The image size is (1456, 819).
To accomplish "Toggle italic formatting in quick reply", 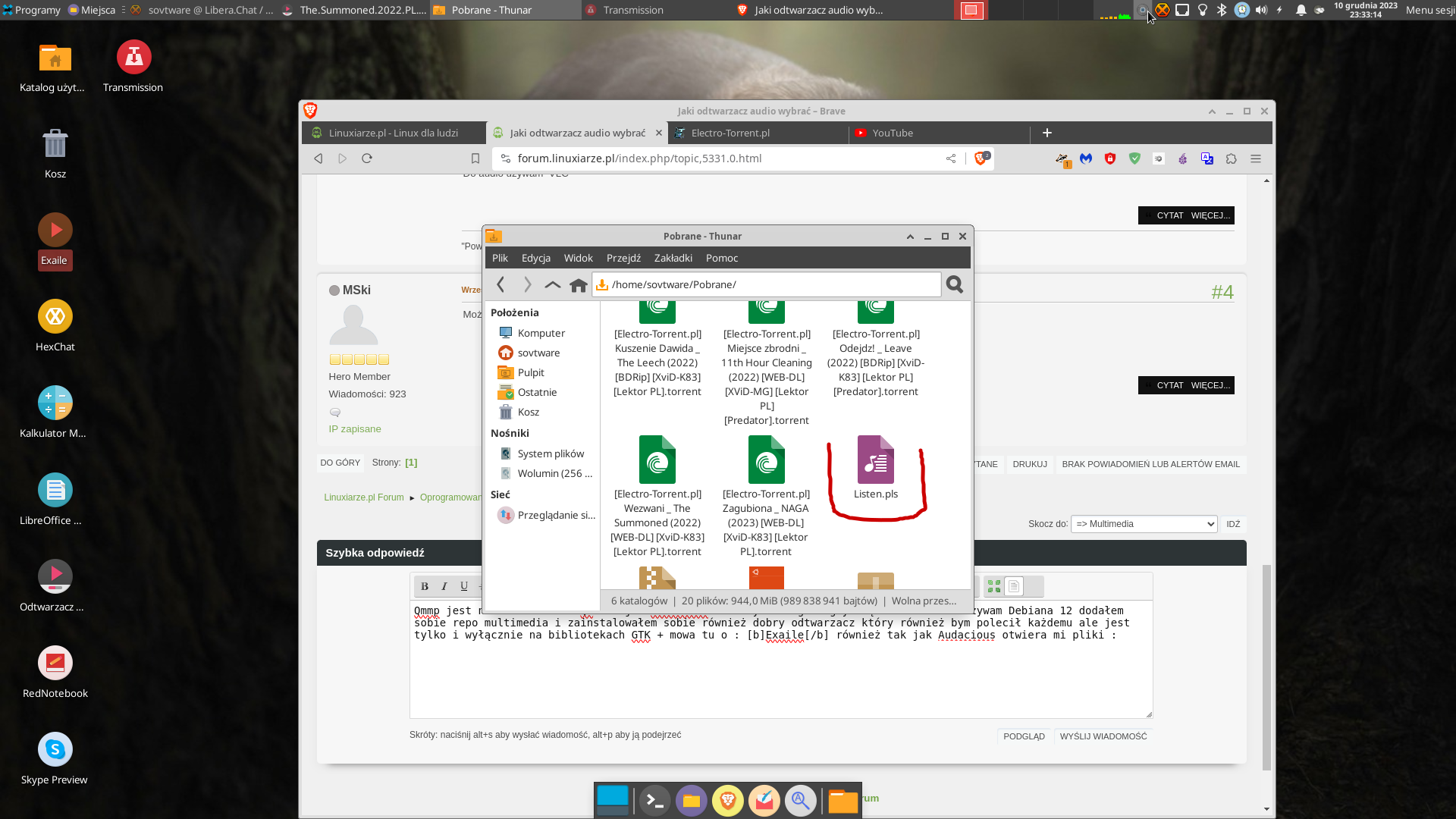I will [x=444, y=586].
